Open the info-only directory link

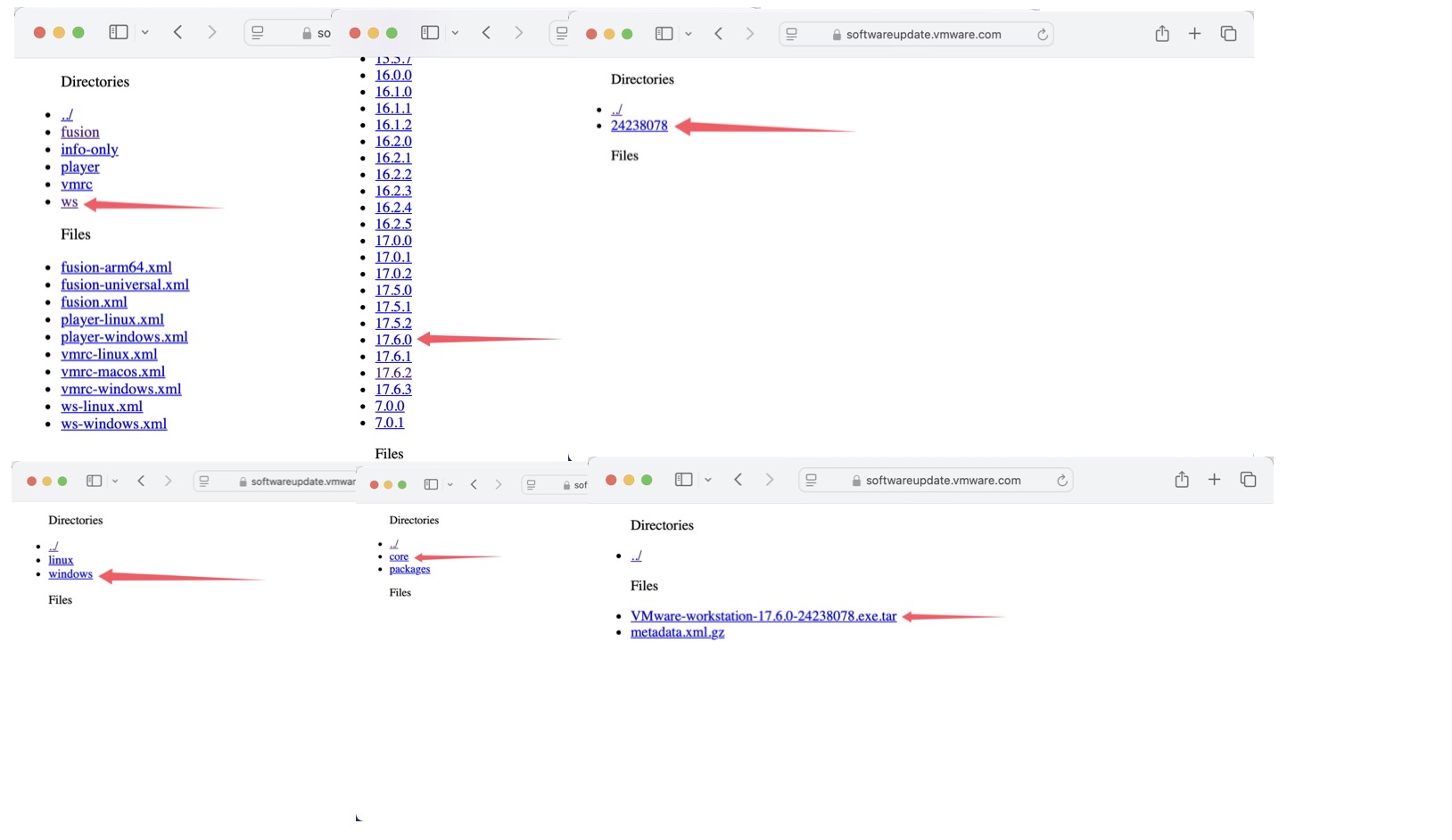point(89,150)
